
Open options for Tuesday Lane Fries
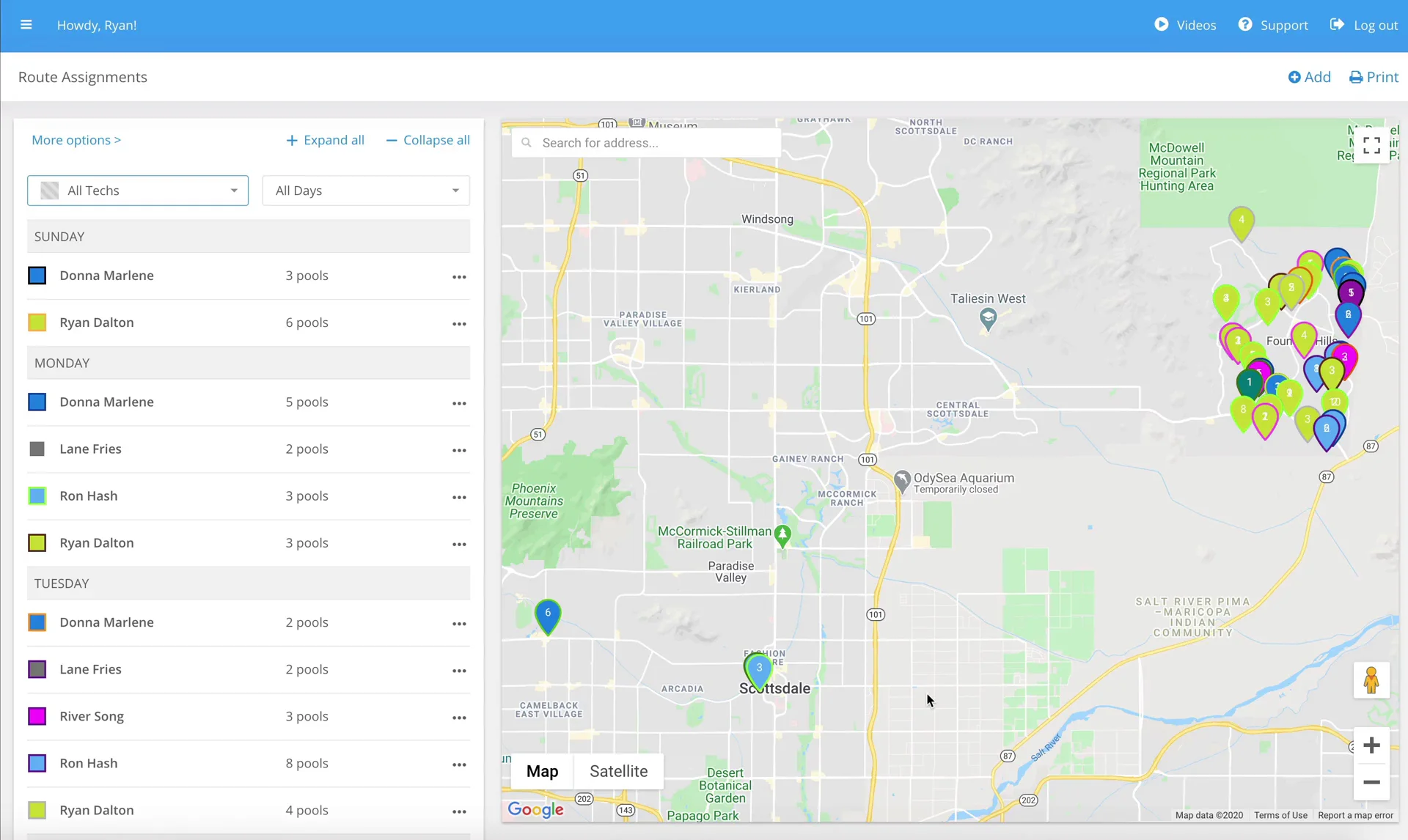pyautogui.click(x=459, y=671)
